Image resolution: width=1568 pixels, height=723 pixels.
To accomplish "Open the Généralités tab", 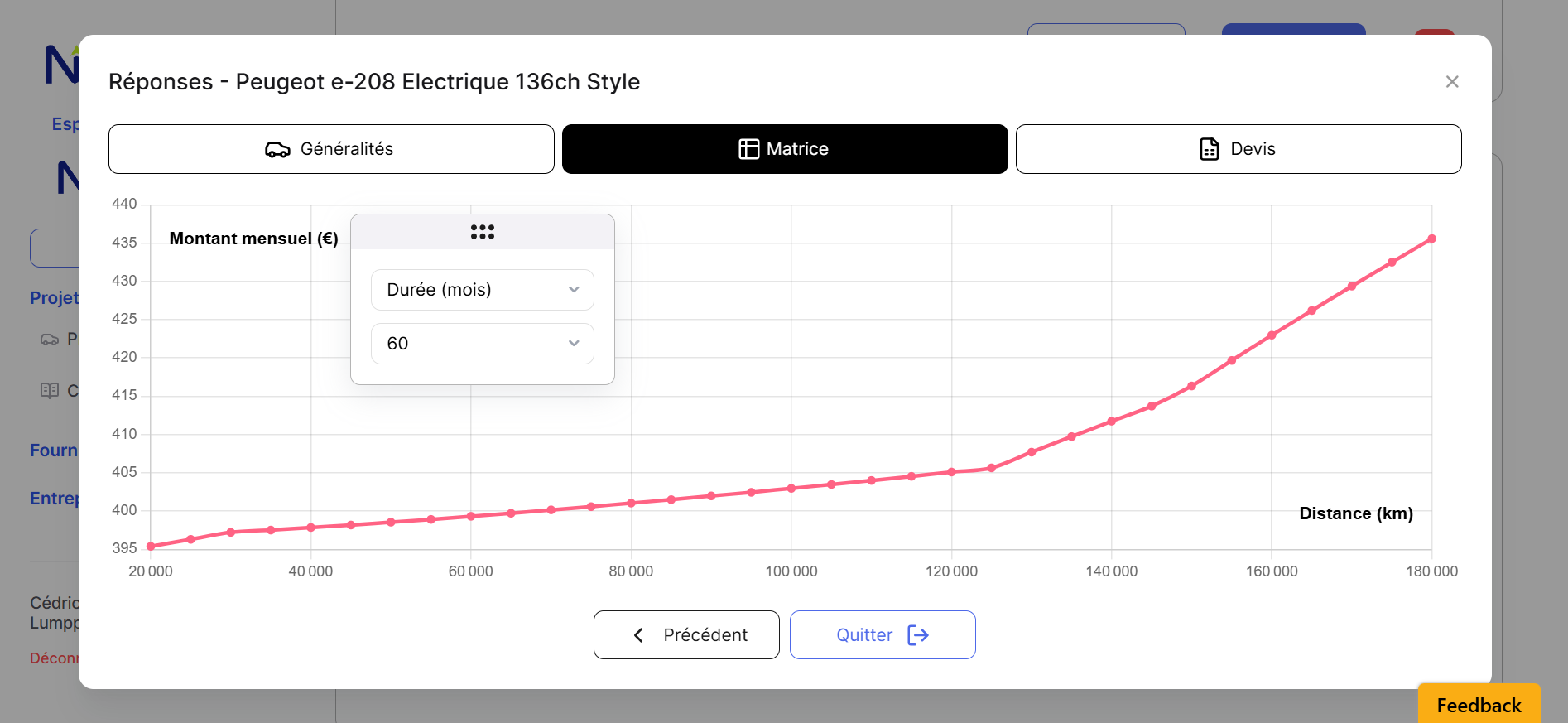I will (331, 149).
